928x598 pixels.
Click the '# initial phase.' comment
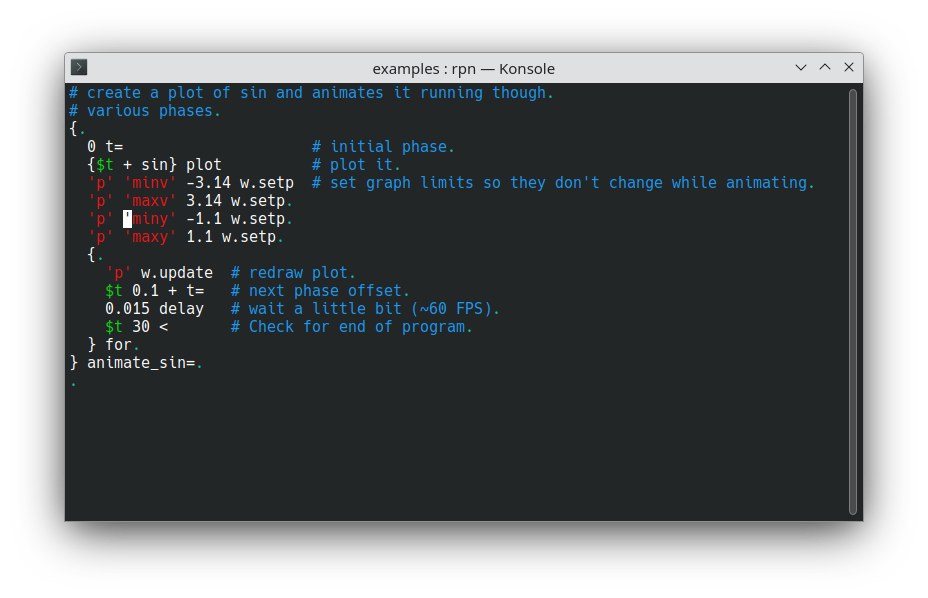(x=383, y=147)
